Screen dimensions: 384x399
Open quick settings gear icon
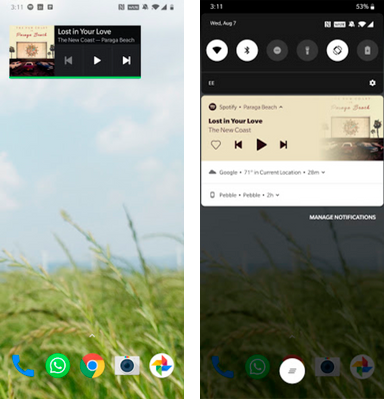(372, 83)
